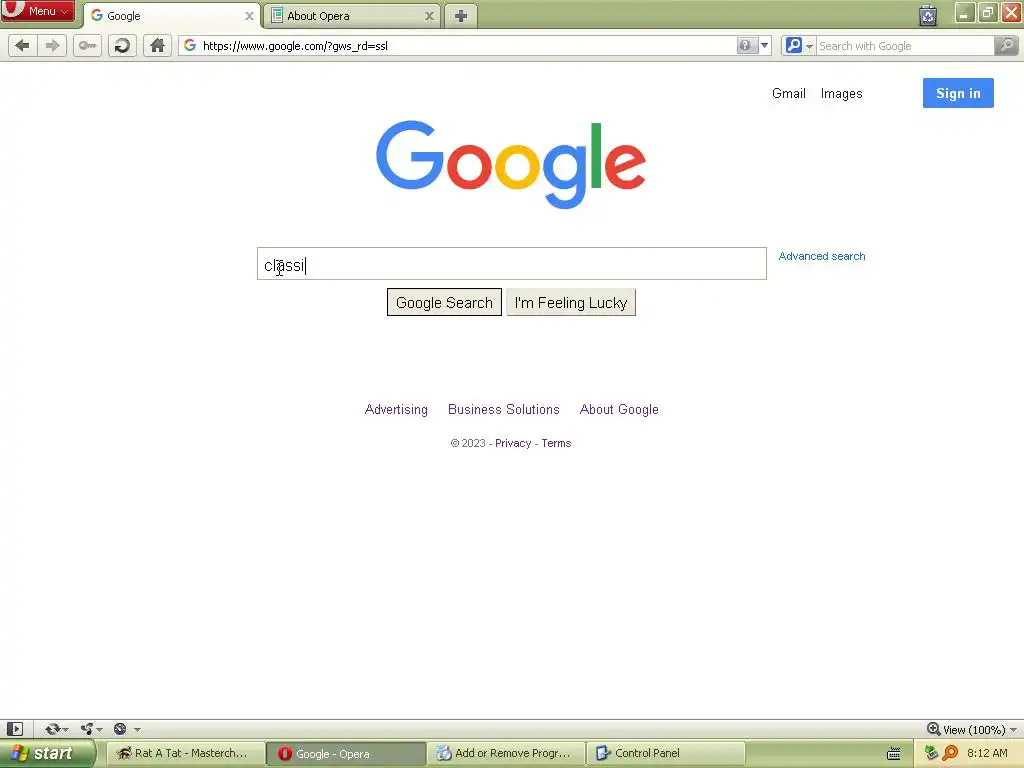This screenshot has height=768, width=1024.
Task: Go forward with the Forward arrow
Action: (x=52, y=46)
